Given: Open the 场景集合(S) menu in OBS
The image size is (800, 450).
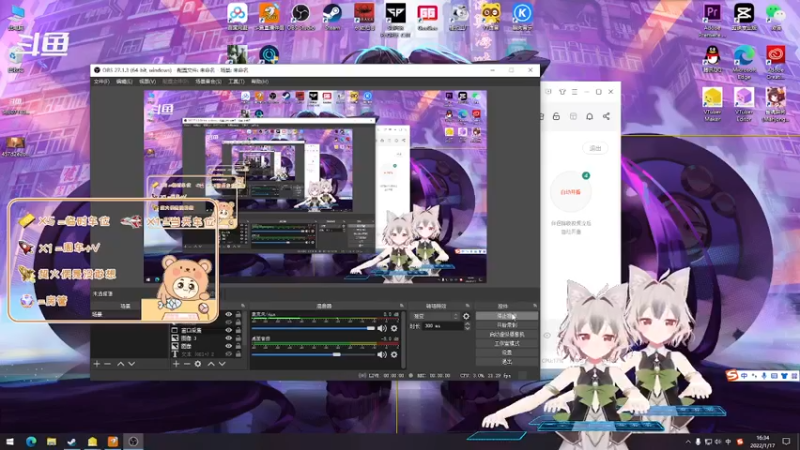Looking at the screenshot, I should coord(208,82).
